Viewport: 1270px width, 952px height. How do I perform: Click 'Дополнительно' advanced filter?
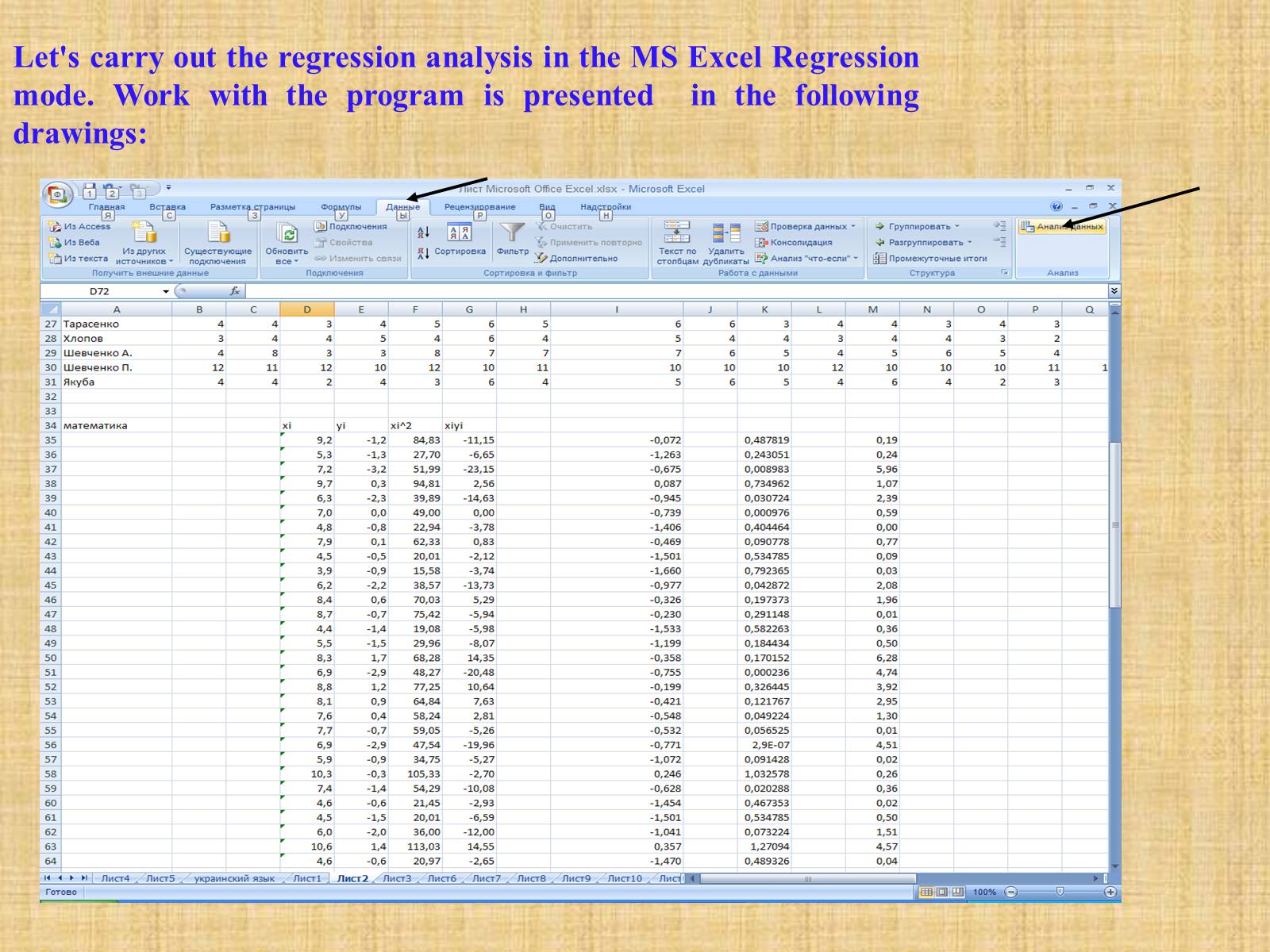click(x=576, y=258)
